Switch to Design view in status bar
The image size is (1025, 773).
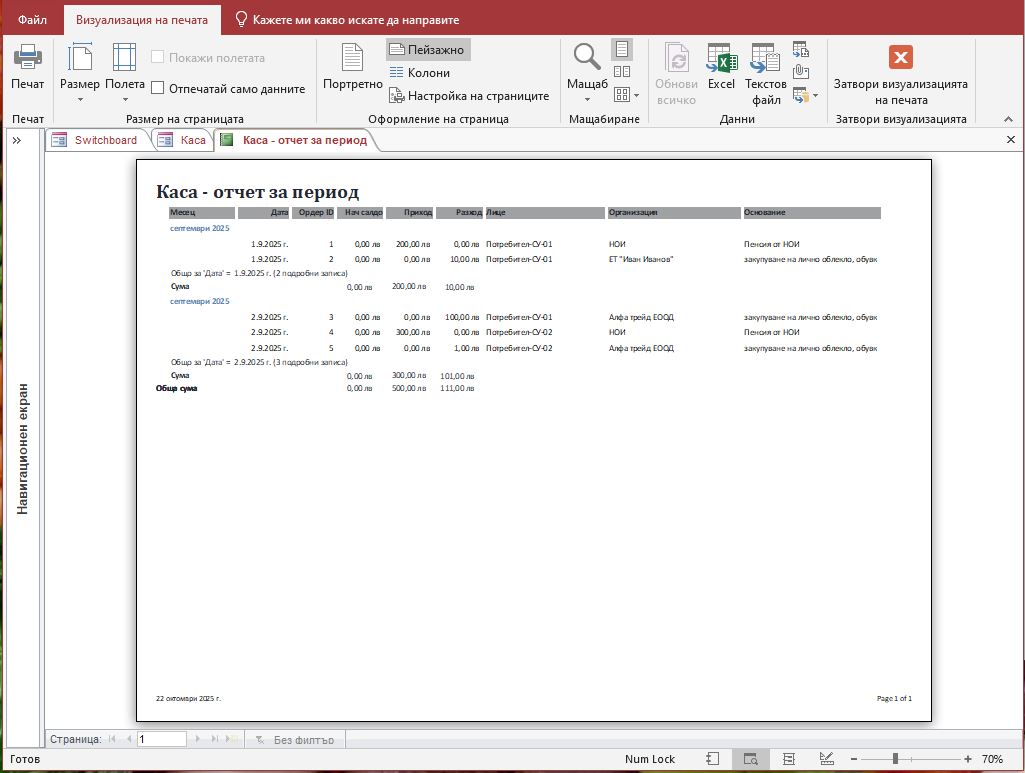coord(826,759)
